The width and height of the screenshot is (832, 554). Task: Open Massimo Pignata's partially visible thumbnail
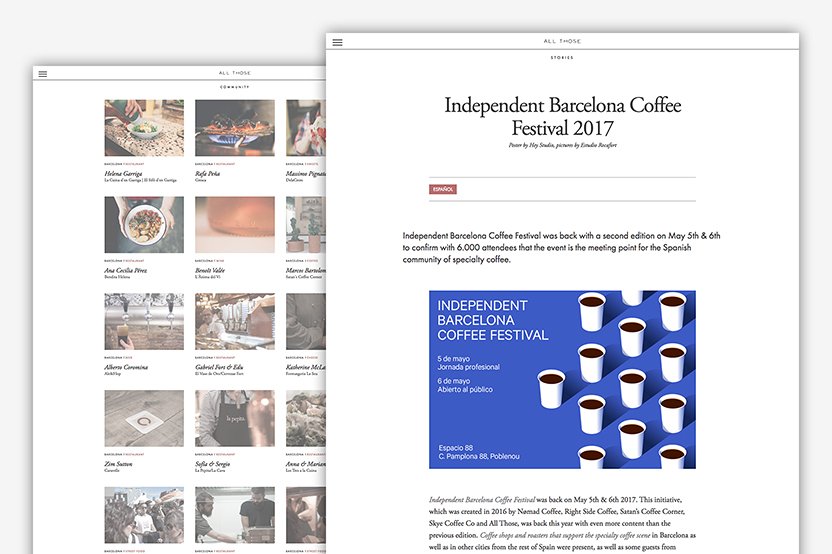pos(306,128)
